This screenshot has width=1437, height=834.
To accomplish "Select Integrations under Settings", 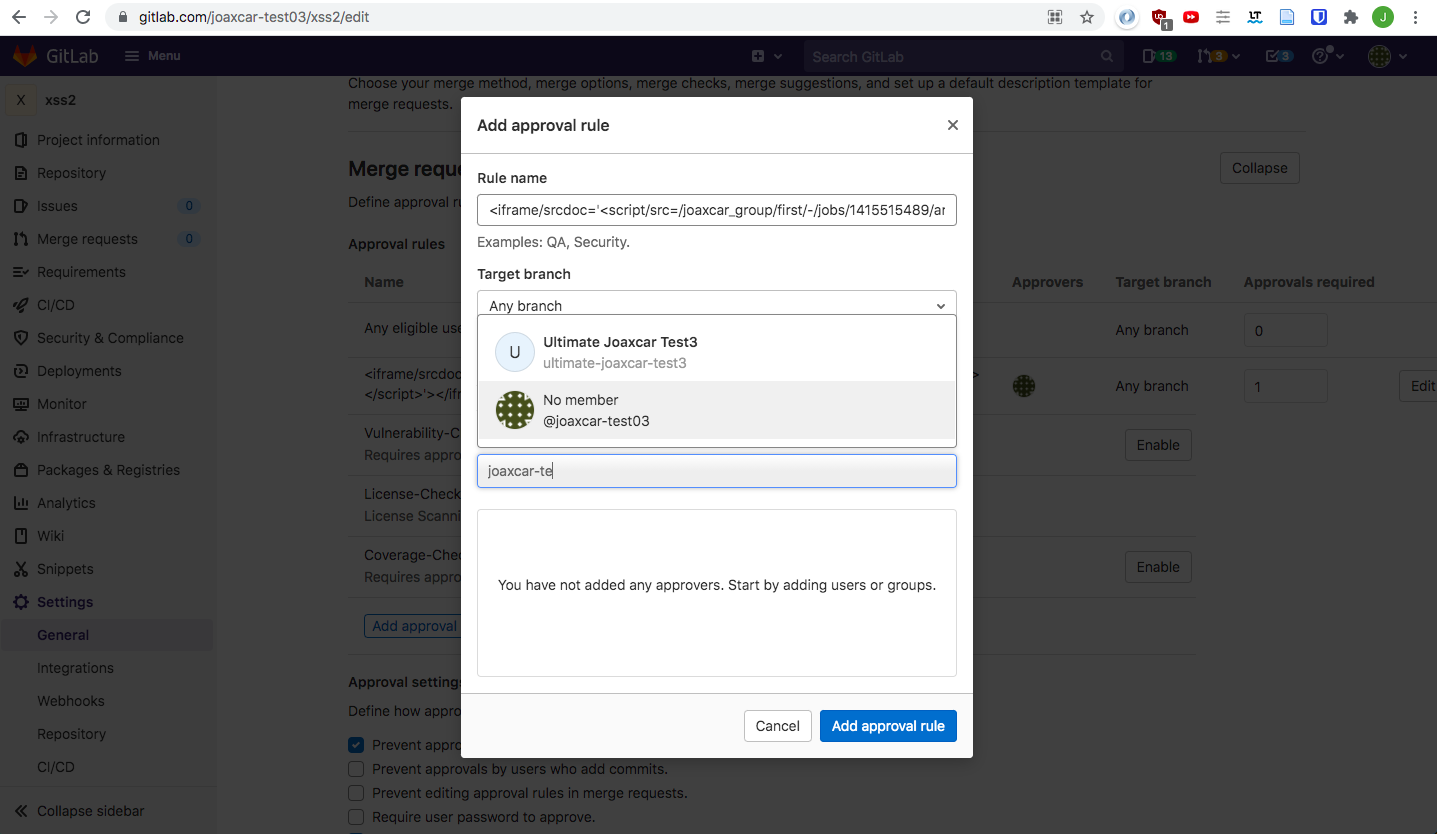I will 75,668.
